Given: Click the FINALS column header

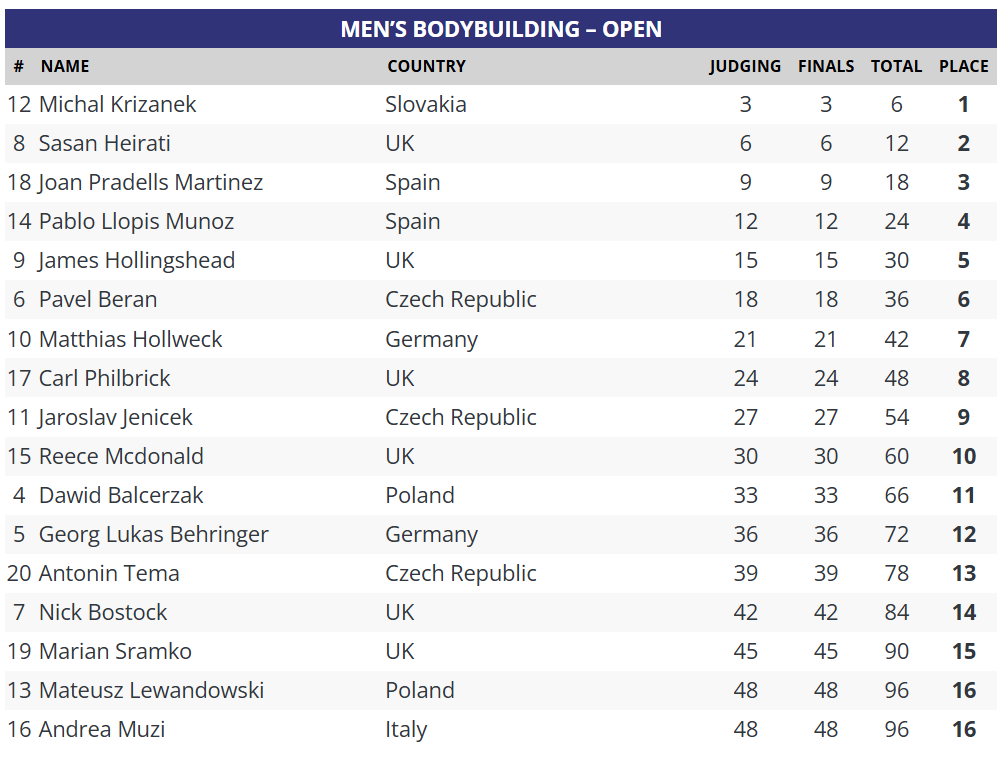Looking at the screenshot, I should 826,66.
